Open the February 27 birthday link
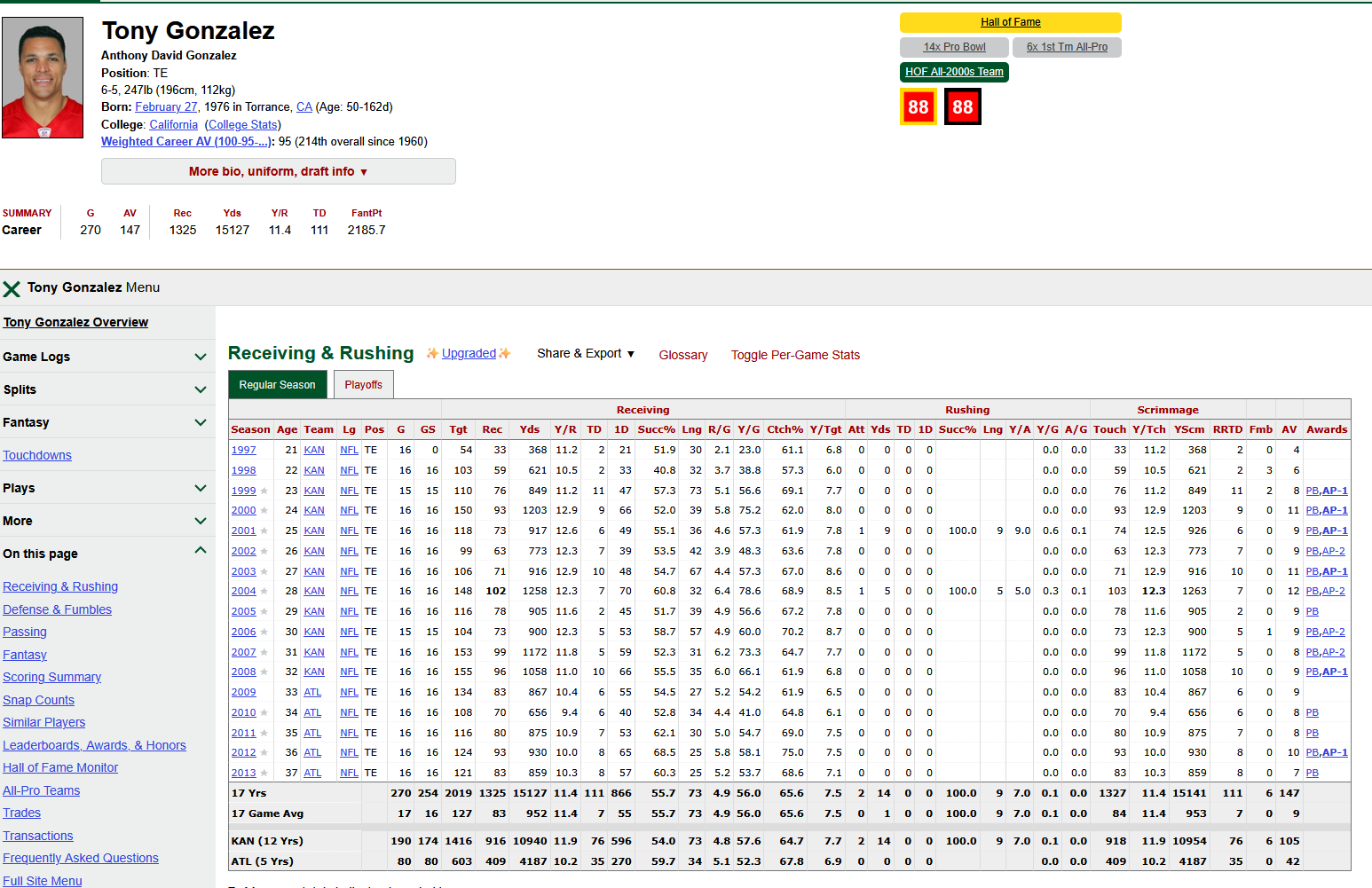Viewport: 1372px width, 888px height. click(167, 106)
